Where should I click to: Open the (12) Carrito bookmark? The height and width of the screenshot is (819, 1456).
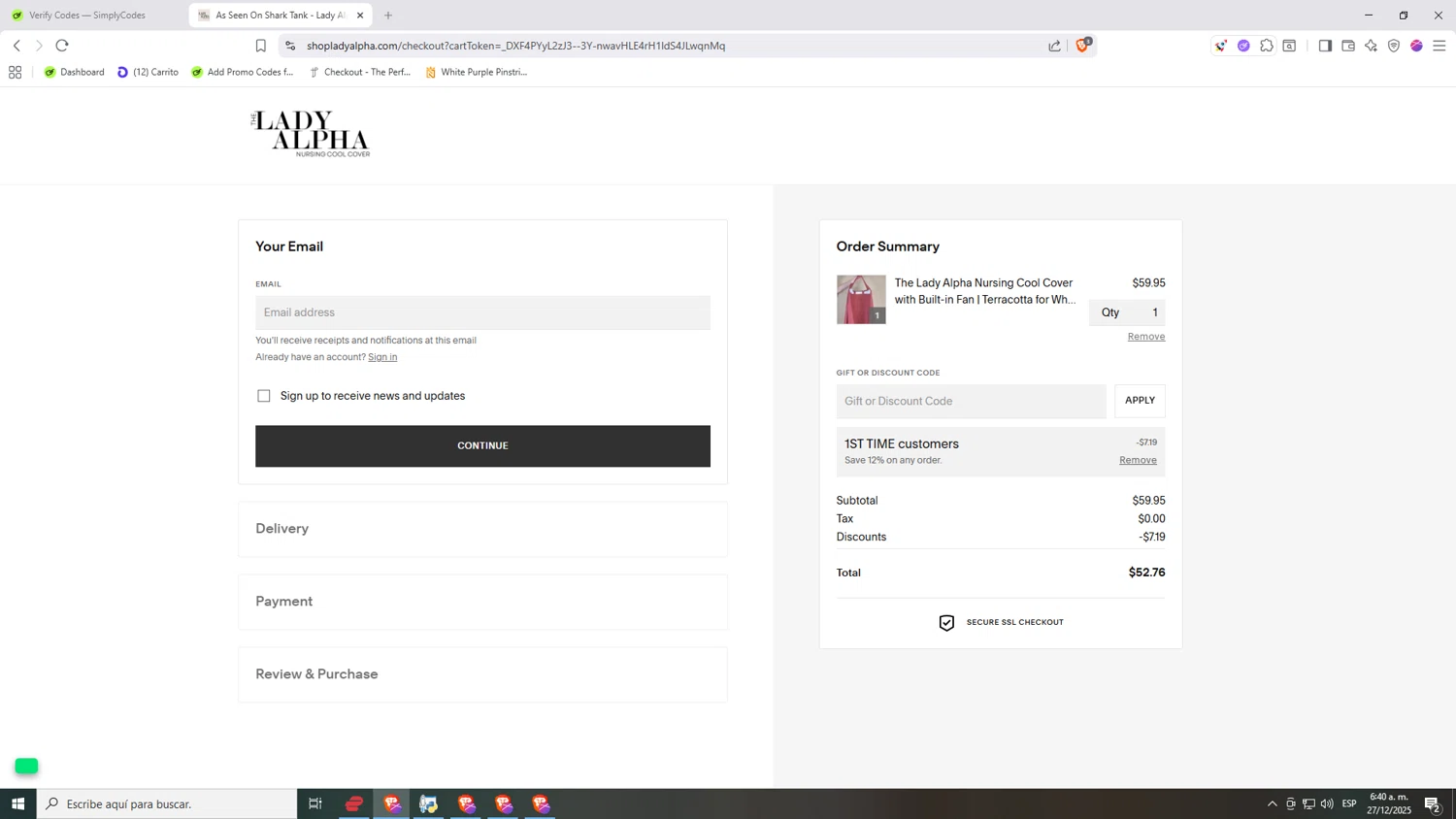(148, 72)
